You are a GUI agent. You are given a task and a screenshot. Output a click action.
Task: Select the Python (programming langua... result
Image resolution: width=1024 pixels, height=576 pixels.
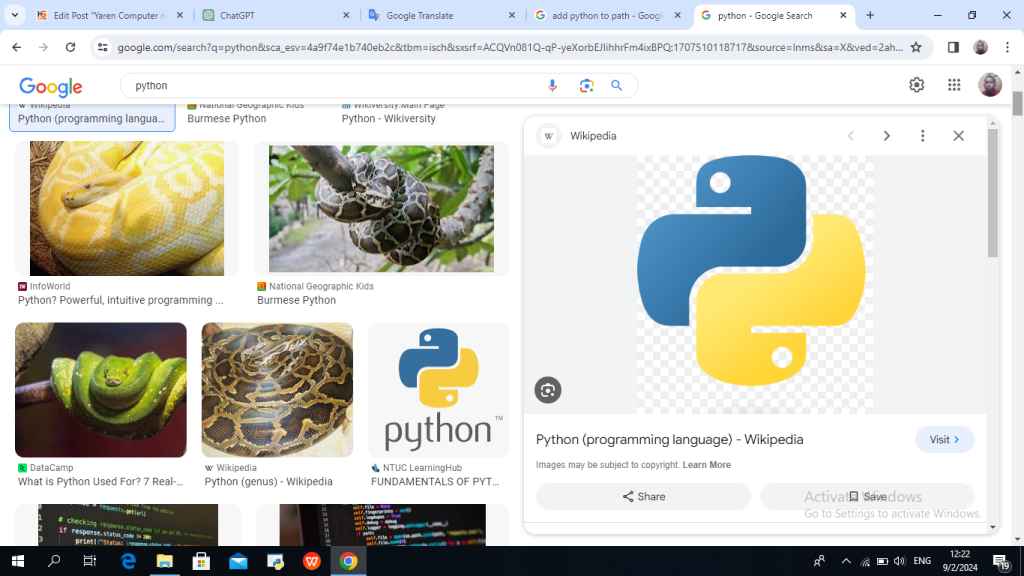pos(91,118)
